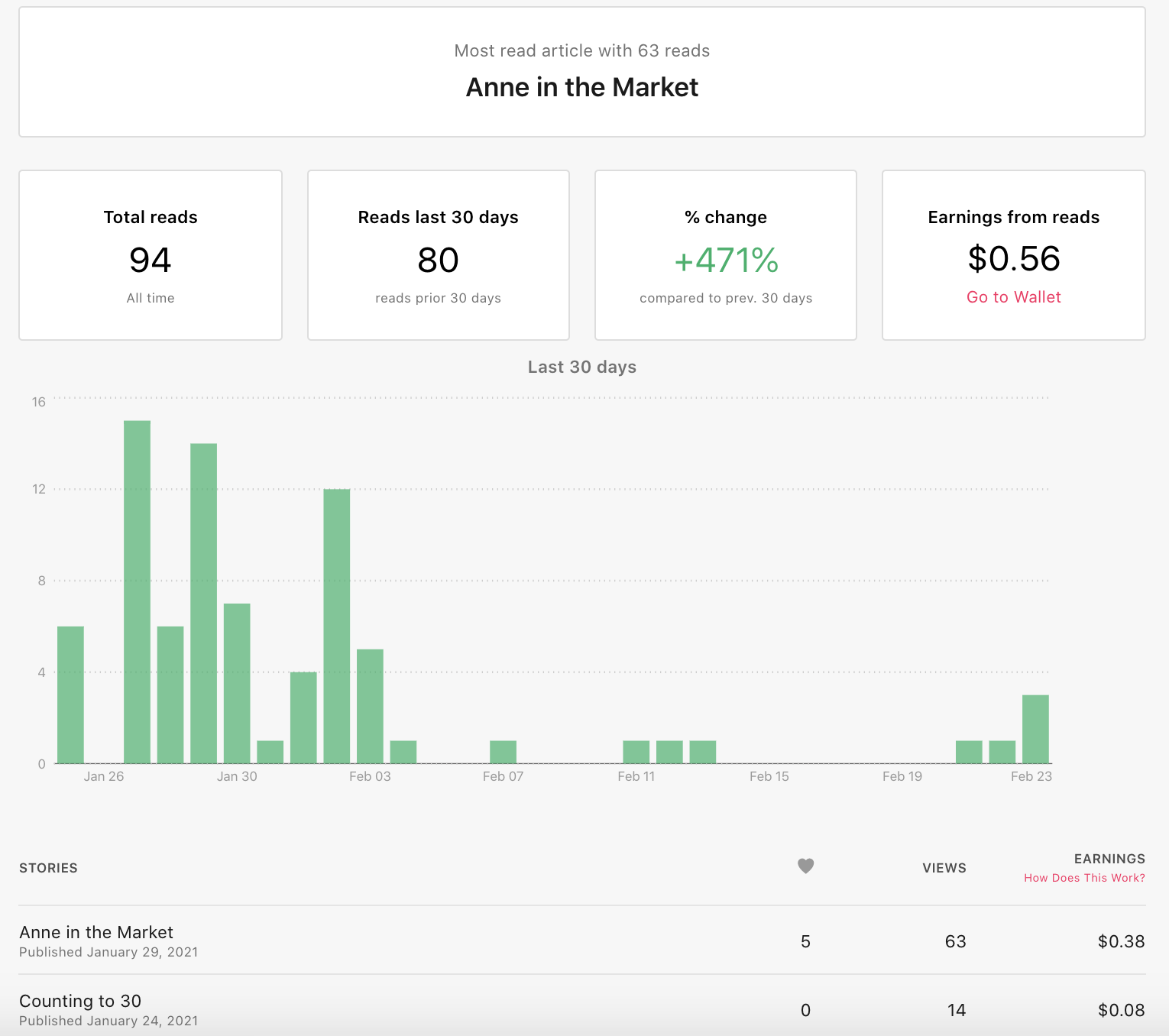Click the 63 views cell
Viewport: 1169px width, 1036px height.
(x=956, y=941)
